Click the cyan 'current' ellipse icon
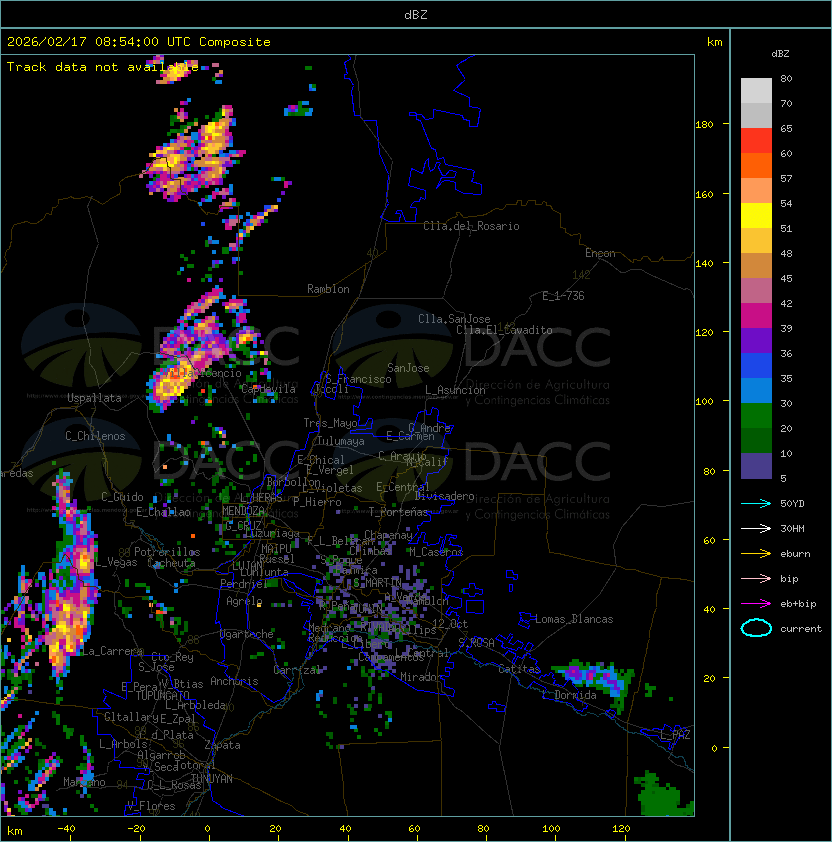832x842 pixels. pyautogui.click(x=756, y=628)
